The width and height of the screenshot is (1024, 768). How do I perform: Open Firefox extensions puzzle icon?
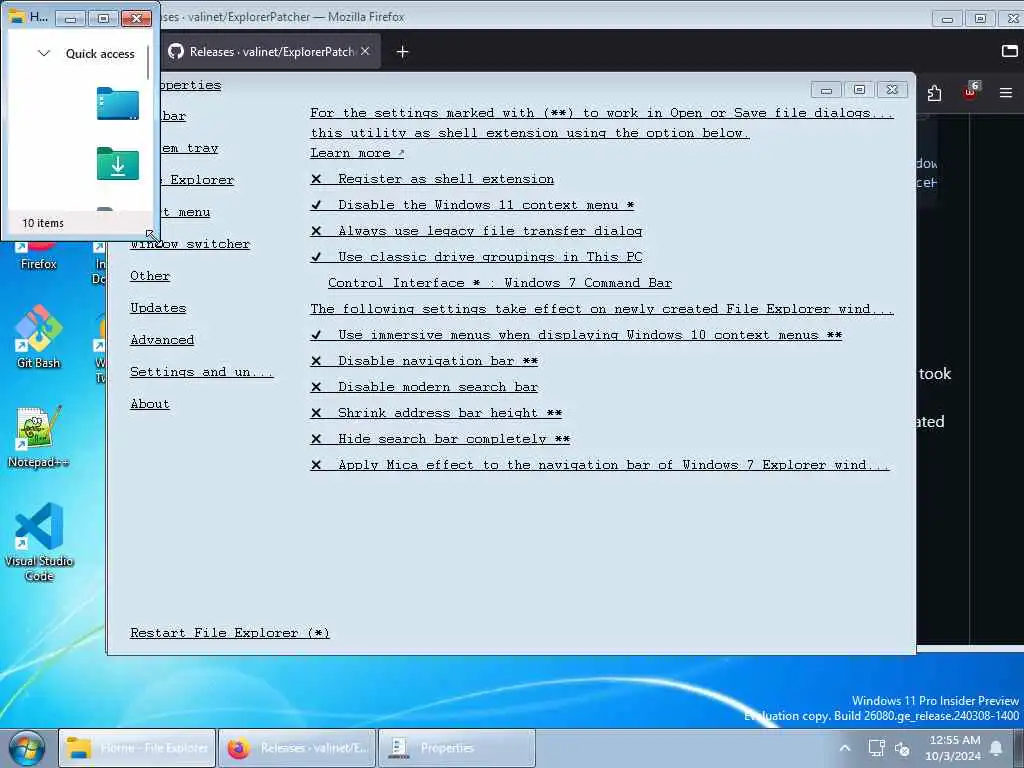tap(934, 93)
